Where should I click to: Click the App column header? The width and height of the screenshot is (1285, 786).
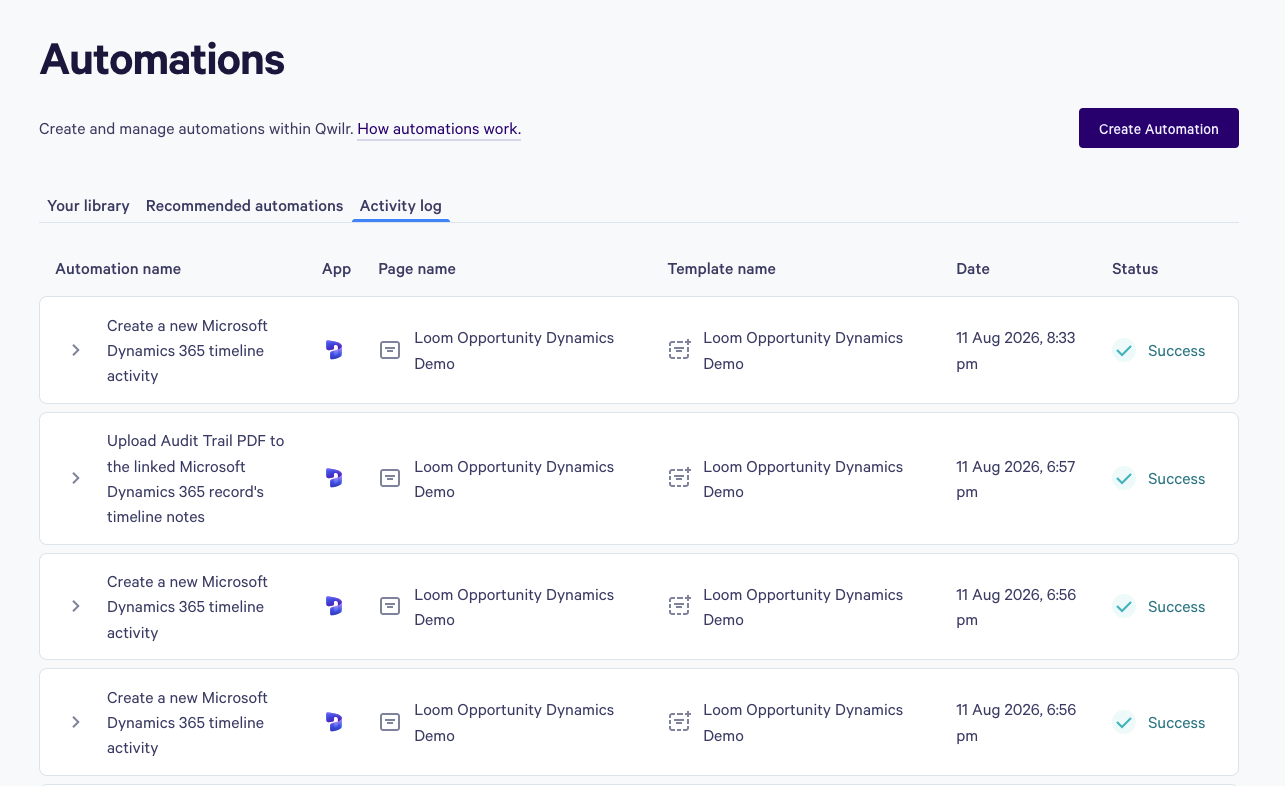(336, 268)
